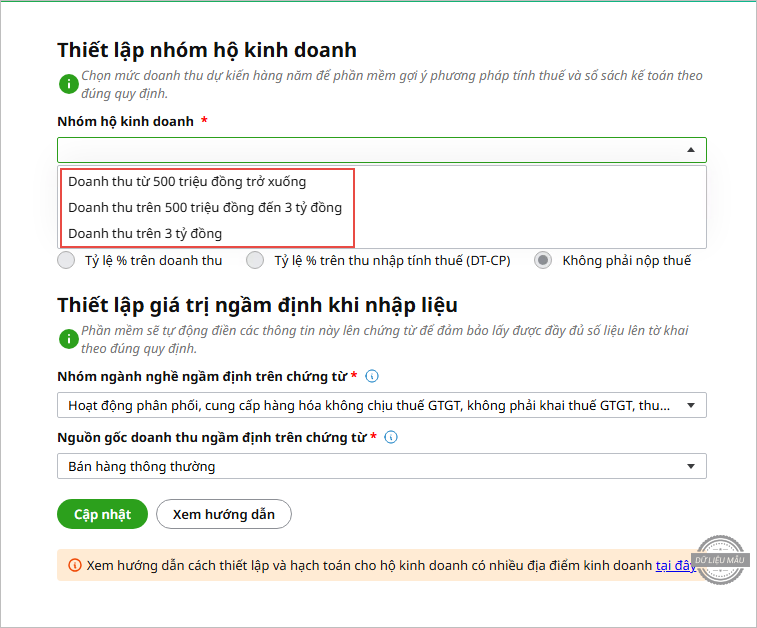757x628 pixels.
Task: Choose Doanh thu từ 500 triệu đồng trở xuống
Action: (187, 182)
